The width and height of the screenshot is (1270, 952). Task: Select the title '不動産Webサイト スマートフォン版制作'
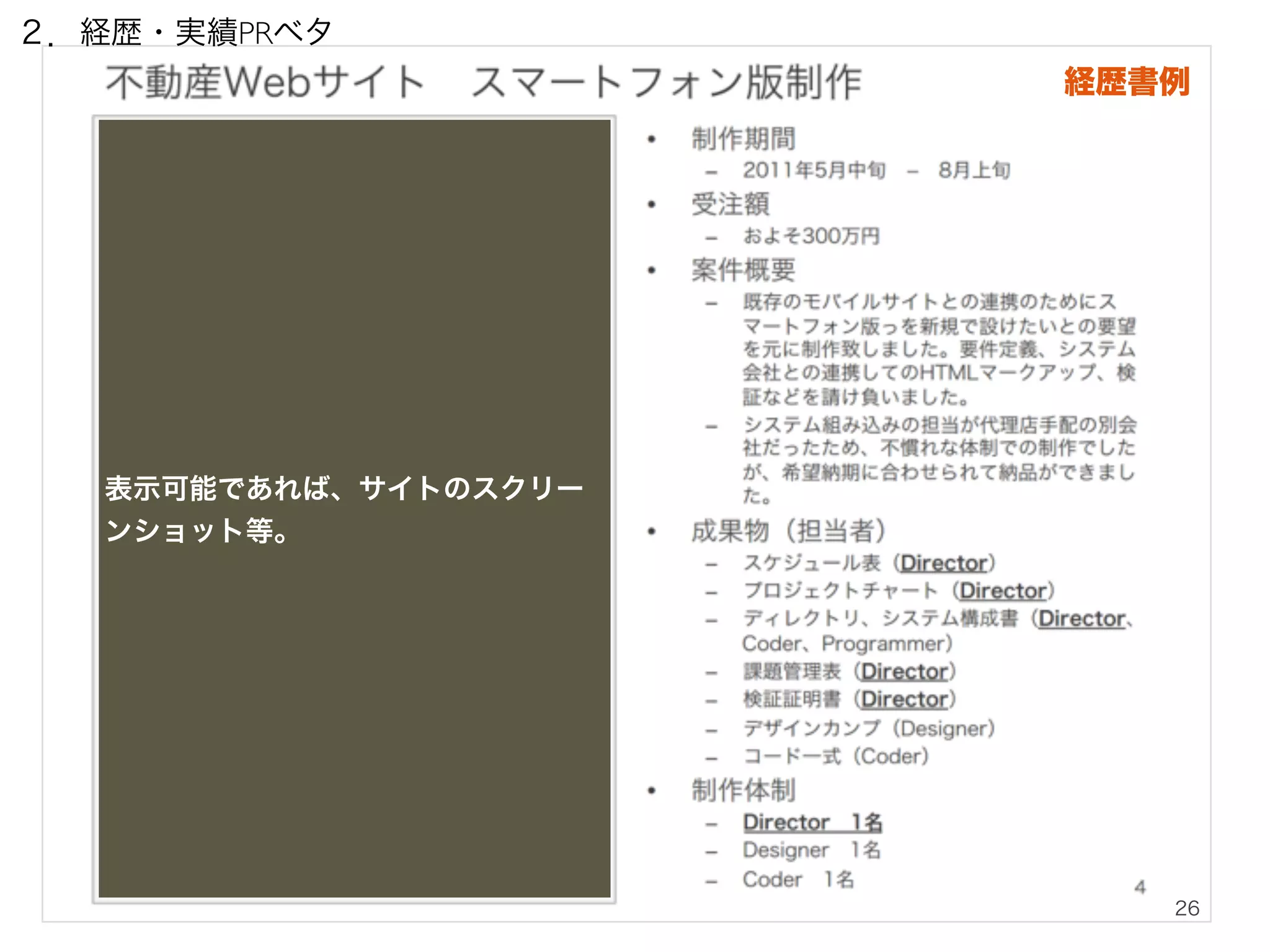coord(483,82)
